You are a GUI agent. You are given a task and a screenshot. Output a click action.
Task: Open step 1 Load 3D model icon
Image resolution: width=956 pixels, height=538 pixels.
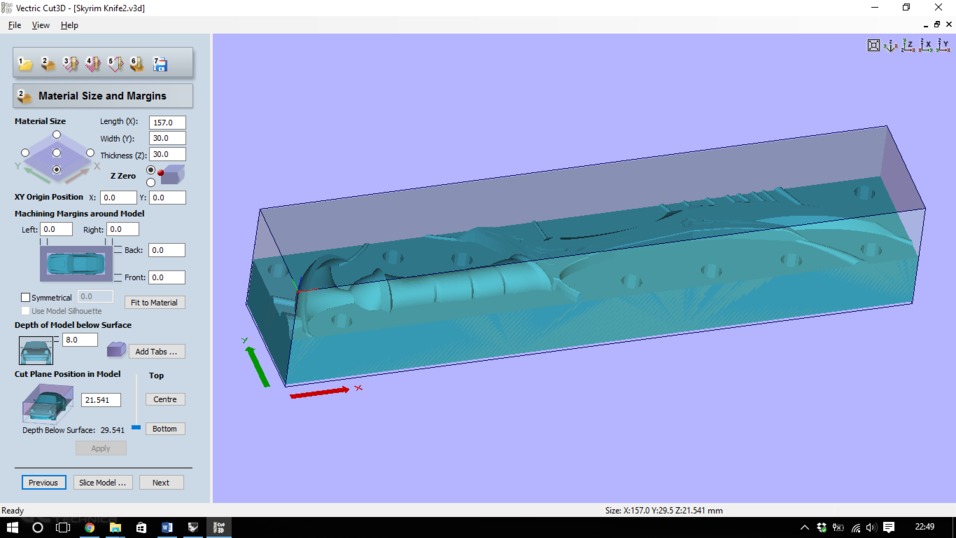[x=25, y=63]
